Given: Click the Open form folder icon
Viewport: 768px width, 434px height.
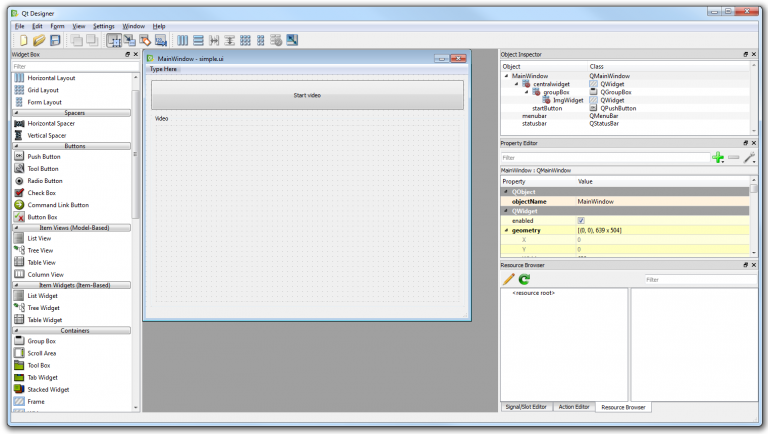Looking at the screenshot, I should (39, 40).
